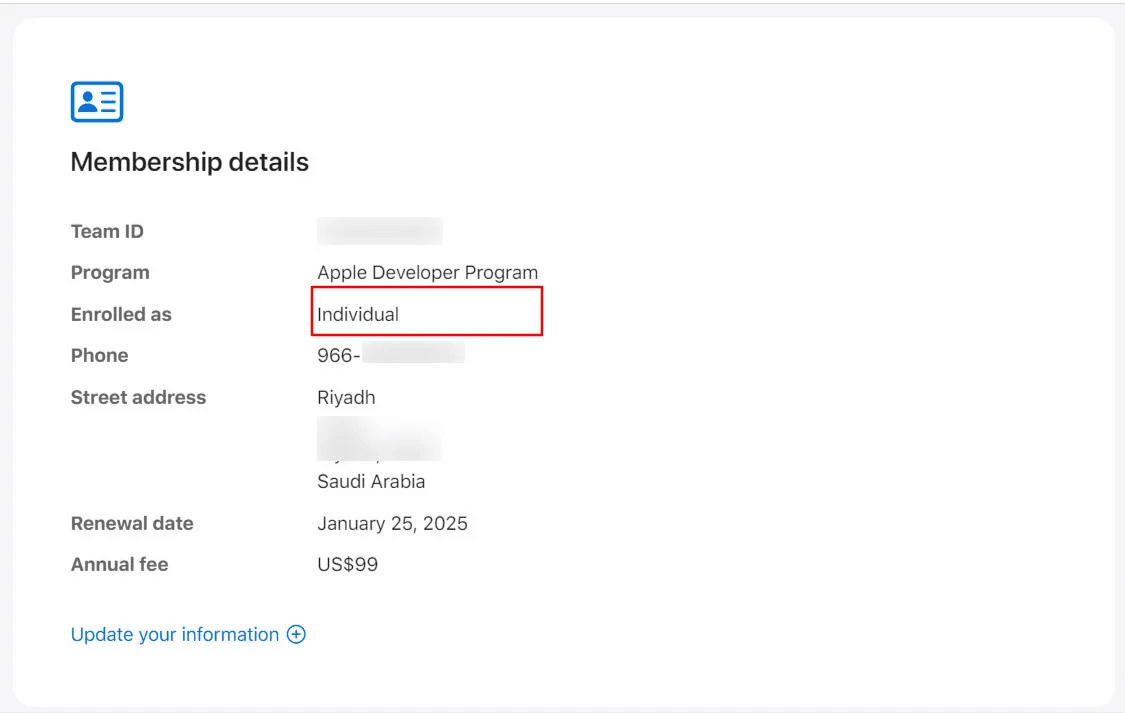Screen dimensions: 1125x713
Task: Click the Membership details heading
Action: [189, 162]
